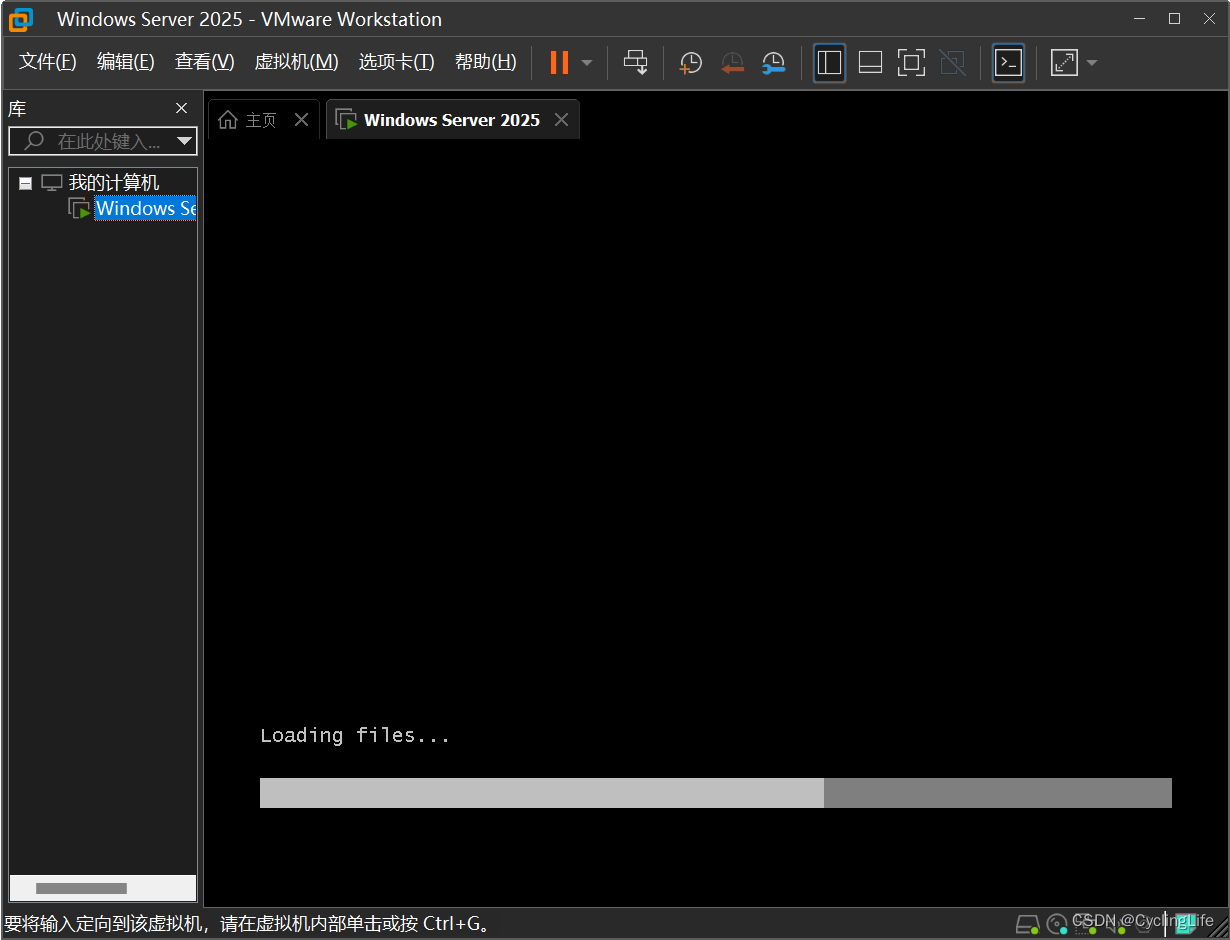Viewport: 1230px width, 940px height.
Task: Maximize the VMware Workstation window
Action: point(1174,19)
